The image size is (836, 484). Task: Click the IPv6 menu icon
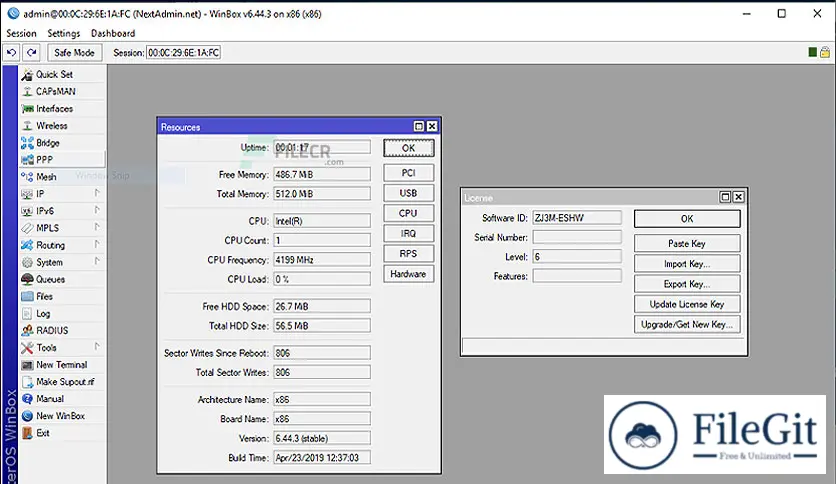coord(27,211)
